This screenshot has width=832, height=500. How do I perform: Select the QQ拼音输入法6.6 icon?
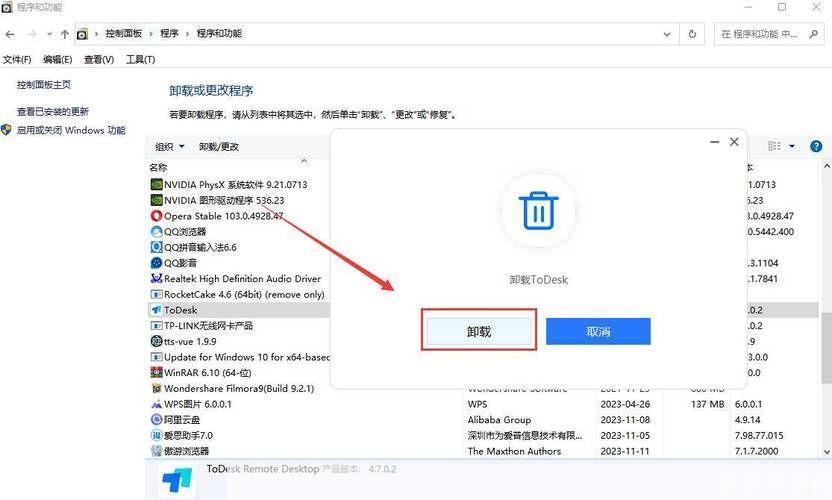point(156,247)
